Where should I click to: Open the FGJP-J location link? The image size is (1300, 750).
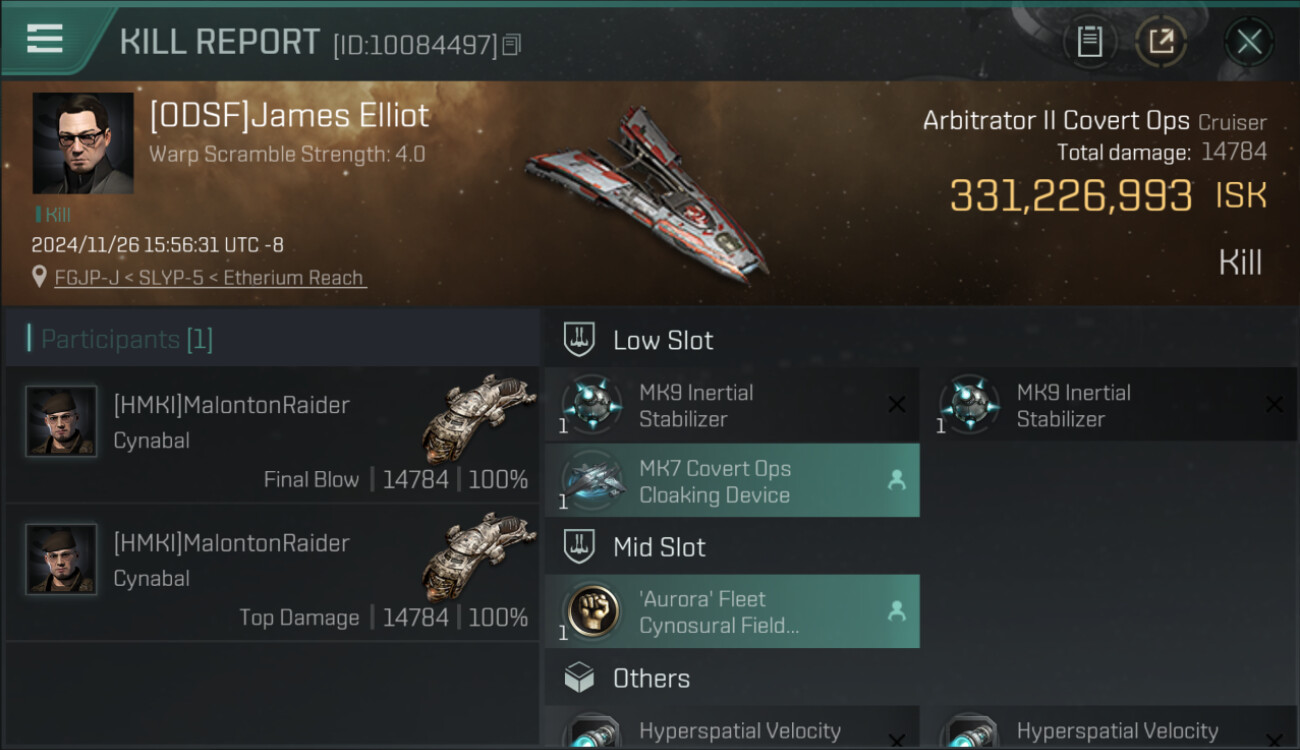tap(210, 278)
